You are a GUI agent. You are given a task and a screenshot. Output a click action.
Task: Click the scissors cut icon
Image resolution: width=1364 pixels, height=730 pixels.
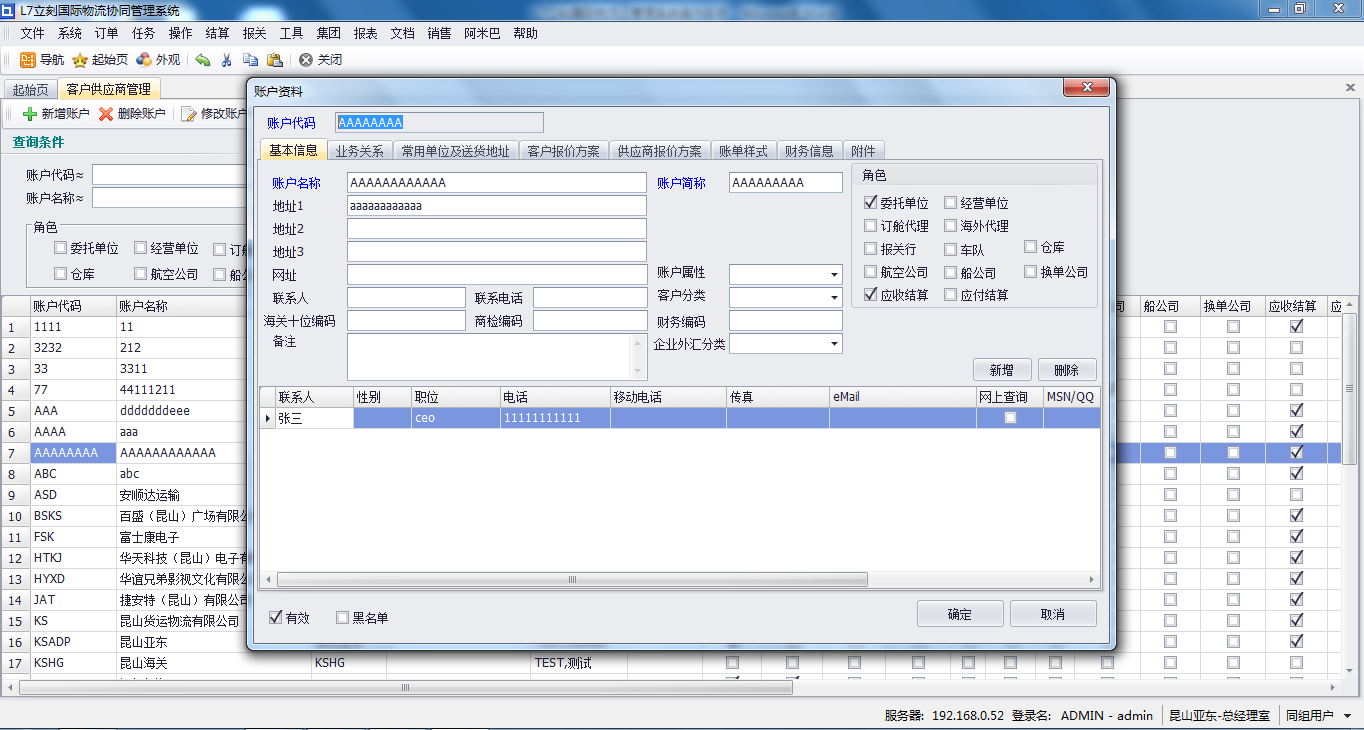point(227,60)
